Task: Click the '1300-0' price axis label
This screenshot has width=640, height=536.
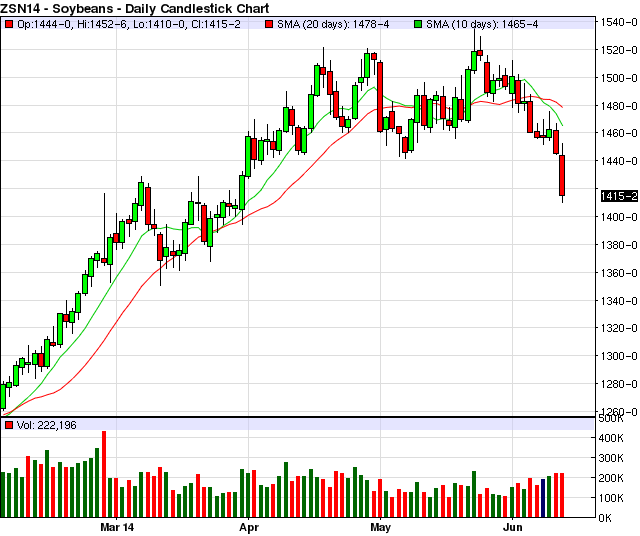Action: tap(619, 356)
